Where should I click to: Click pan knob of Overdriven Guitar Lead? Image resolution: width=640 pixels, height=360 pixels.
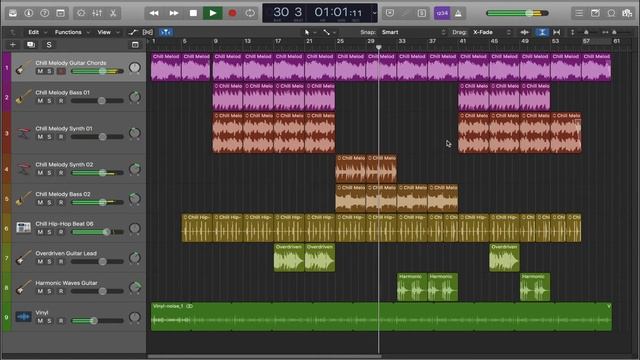pyautogui.click(x=135, y=258)
